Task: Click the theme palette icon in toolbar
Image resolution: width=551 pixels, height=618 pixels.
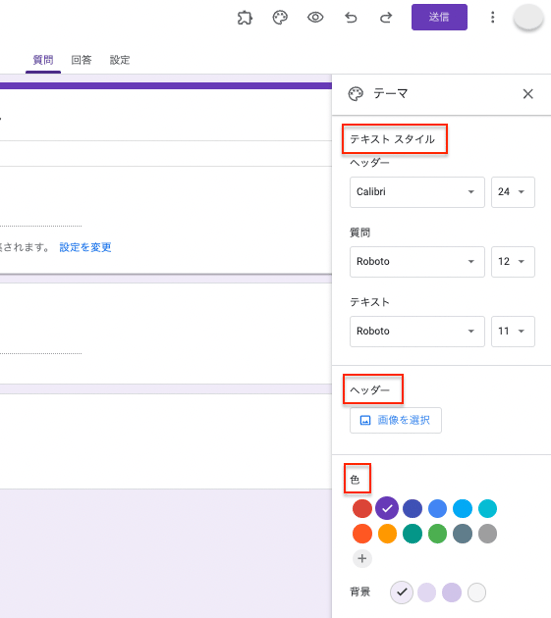Action: 280,18
